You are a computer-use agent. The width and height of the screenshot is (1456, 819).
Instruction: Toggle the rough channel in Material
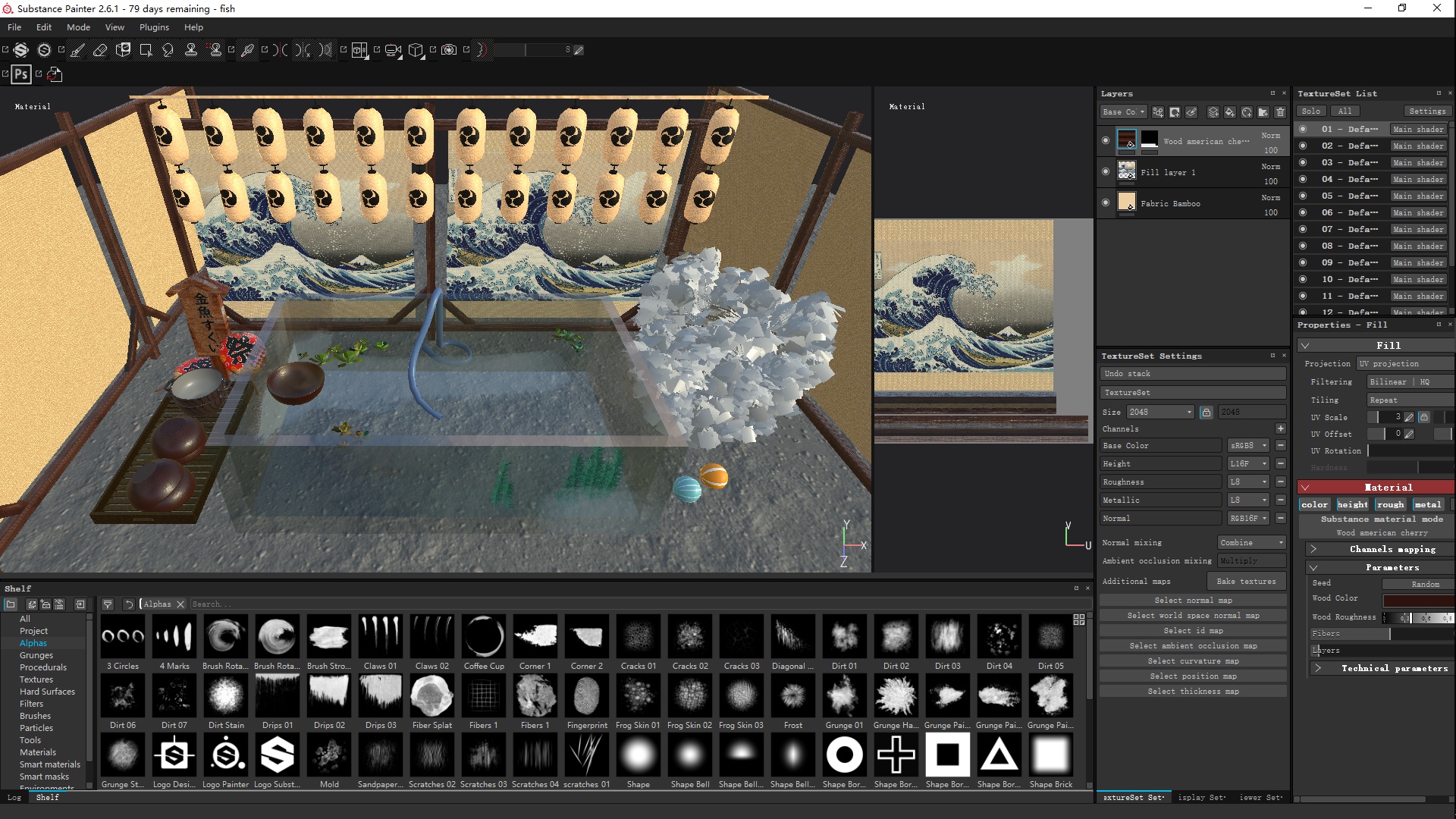[x=1391, y=505]
